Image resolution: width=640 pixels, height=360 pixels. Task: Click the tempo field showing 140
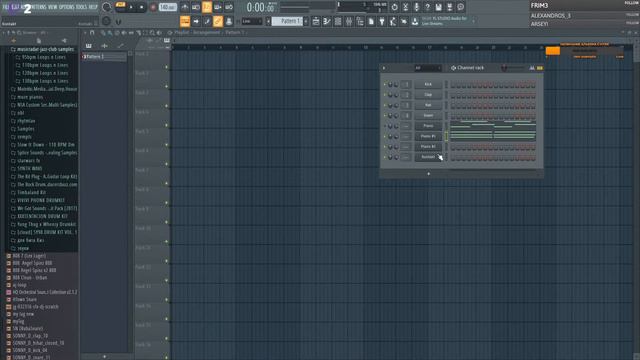[x=167, y=7]
